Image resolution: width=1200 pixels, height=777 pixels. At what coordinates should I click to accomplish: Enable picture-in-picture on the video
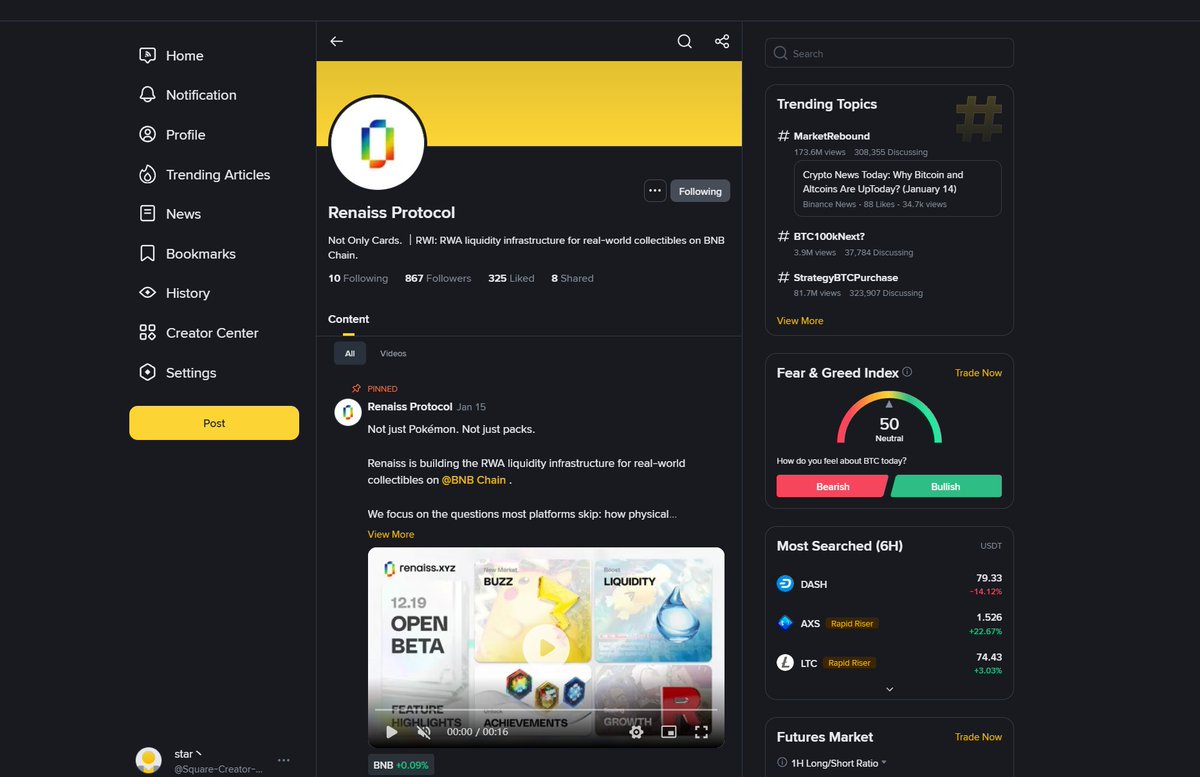pyautogui.click(x=669, y=732)
